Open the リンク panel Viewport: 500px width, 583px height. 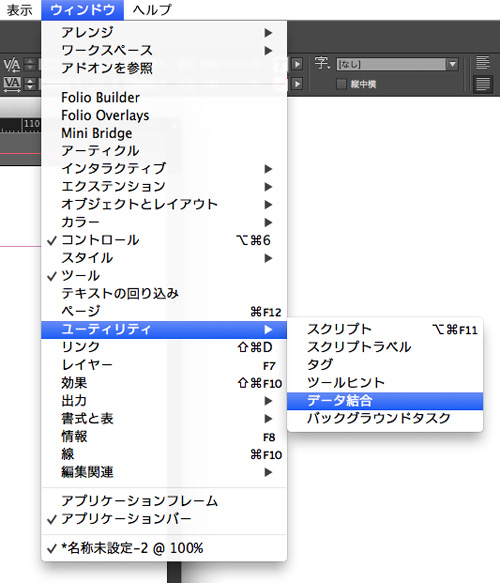click(x=164, y=347)
